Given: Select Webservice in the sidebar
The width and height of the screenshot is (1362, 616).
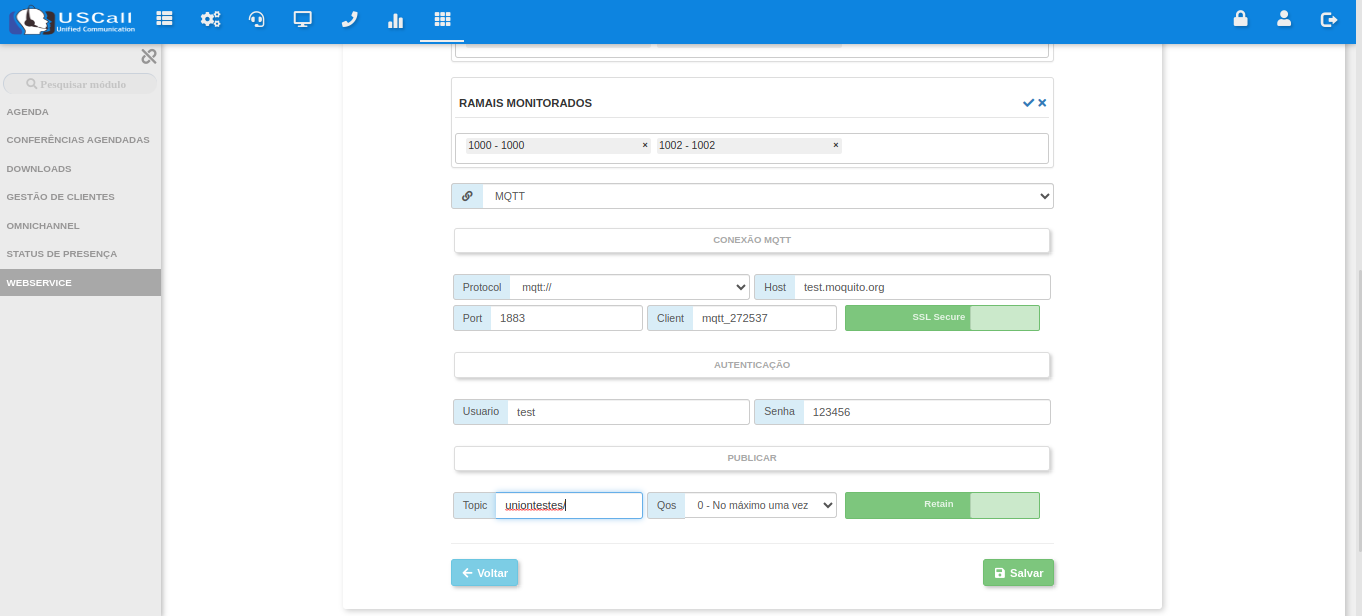Looking at the screenshot, I should 80,283.
